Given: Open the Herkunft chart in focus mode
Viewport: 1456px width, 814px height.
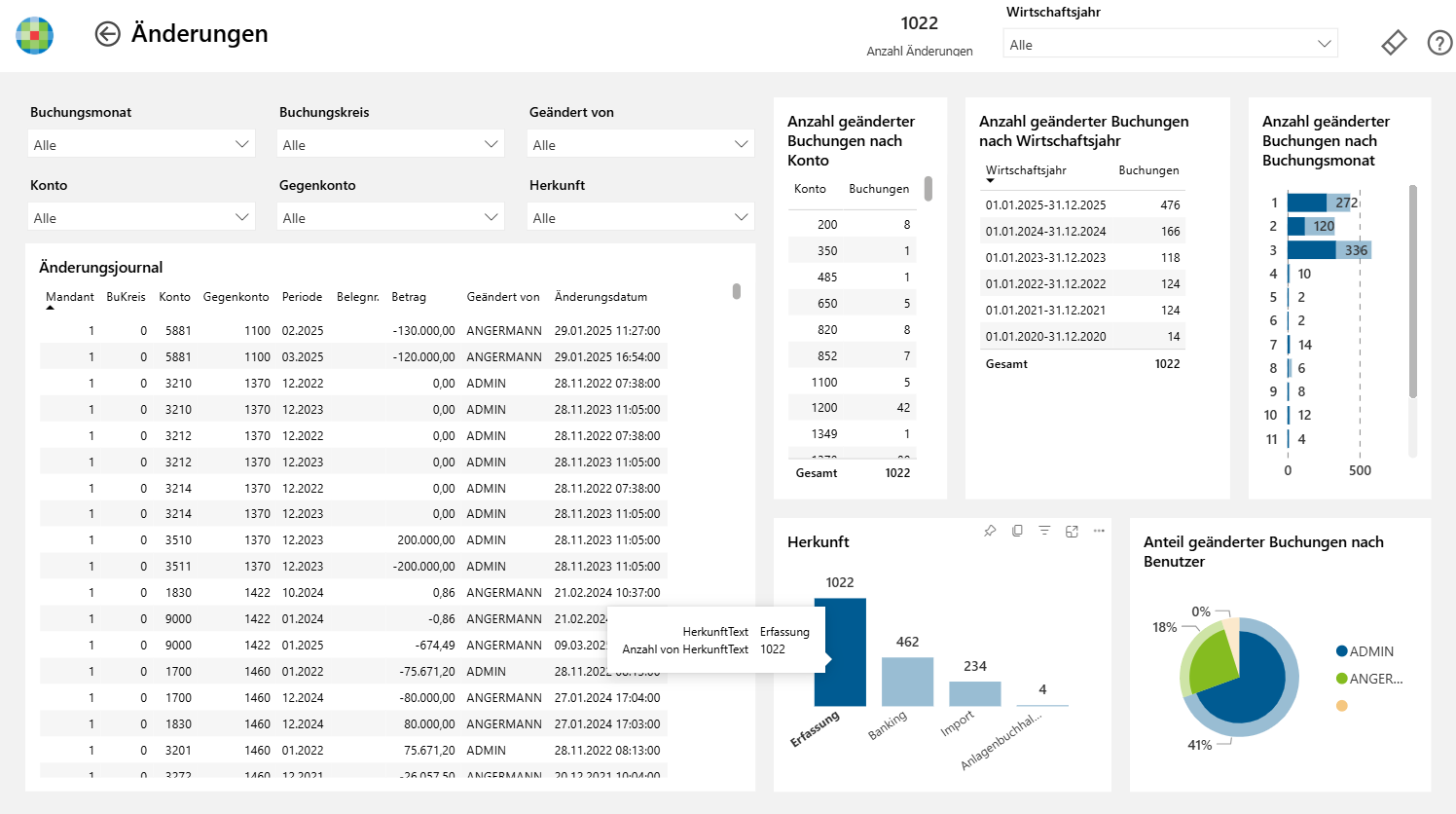Looking at the screenshot, I should click(1072, 531).
